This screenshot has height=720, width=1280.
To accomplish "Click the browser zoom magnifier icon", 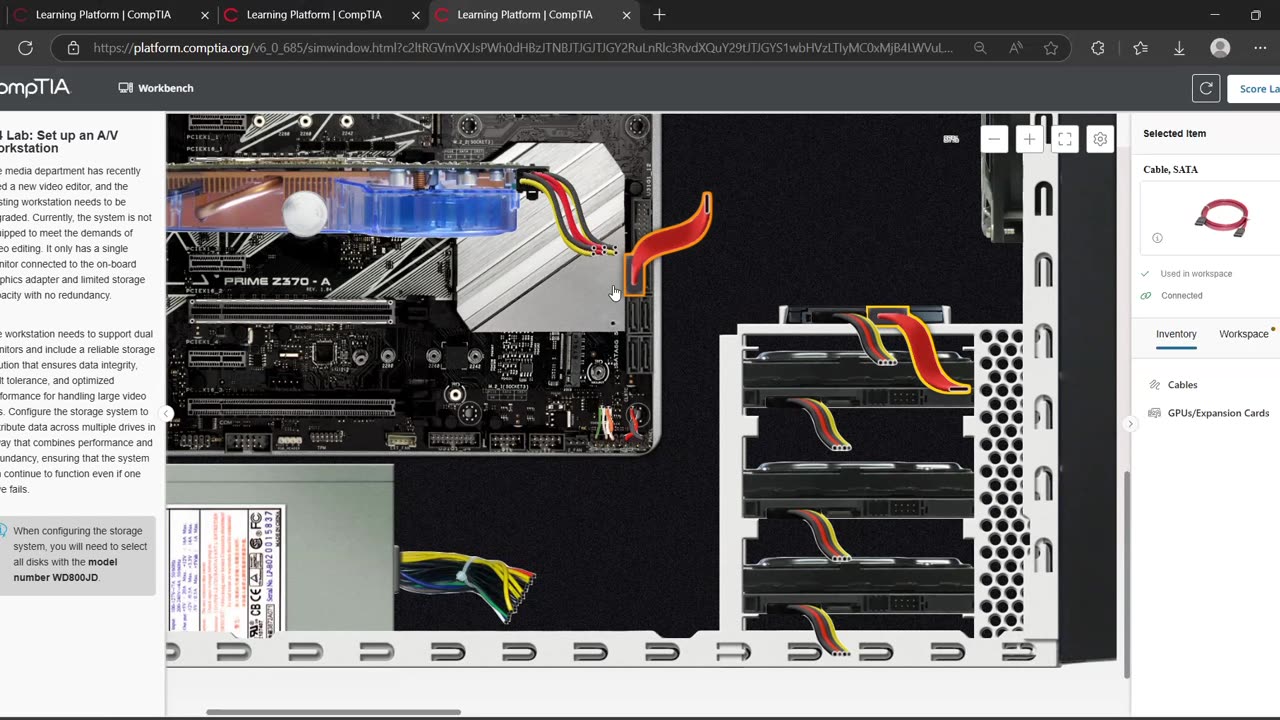I will click(x=980, y=48).
